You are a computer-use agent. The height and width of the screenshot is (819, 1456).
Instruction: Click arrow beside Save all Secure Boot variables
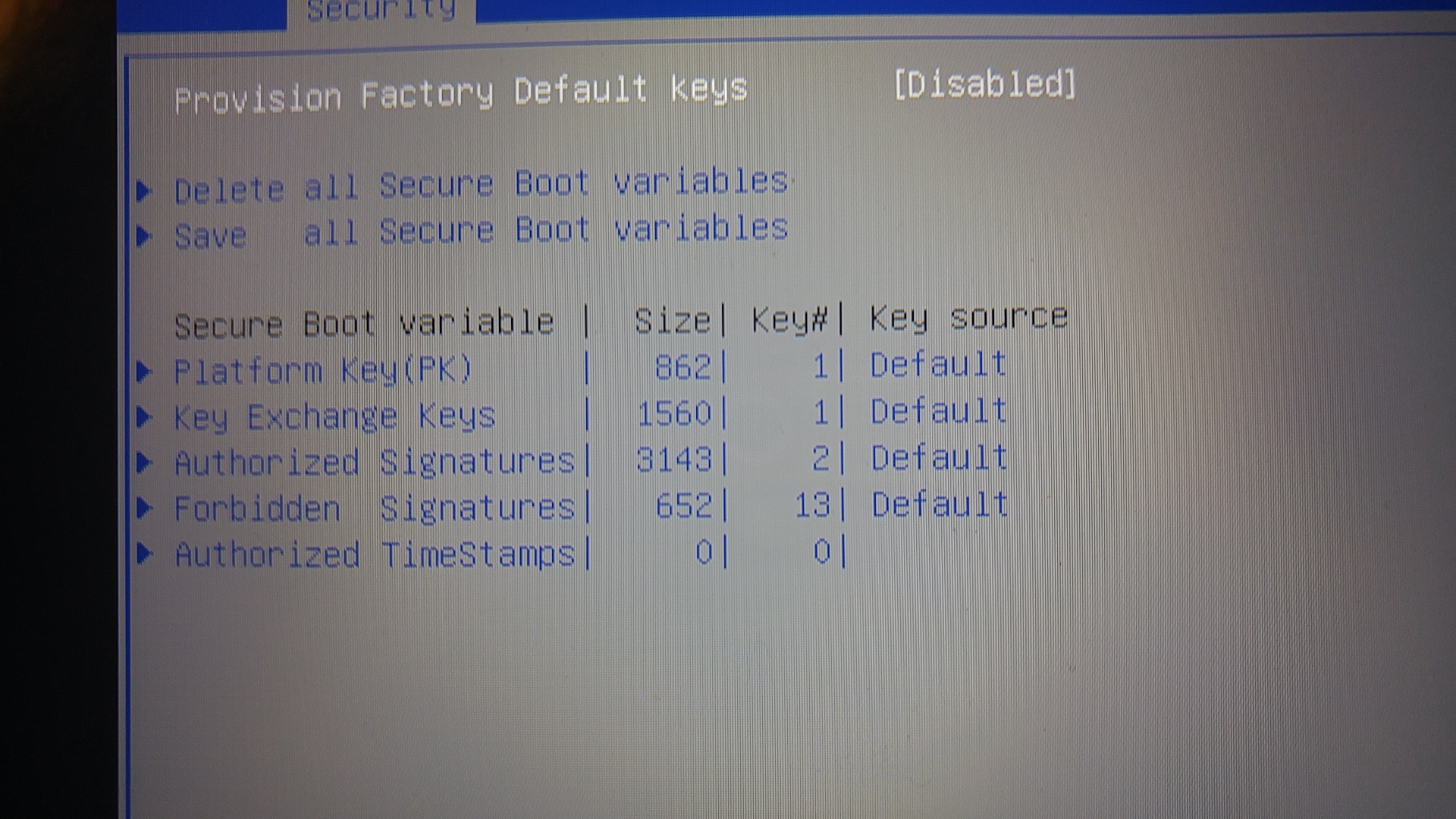pos(144,236)
